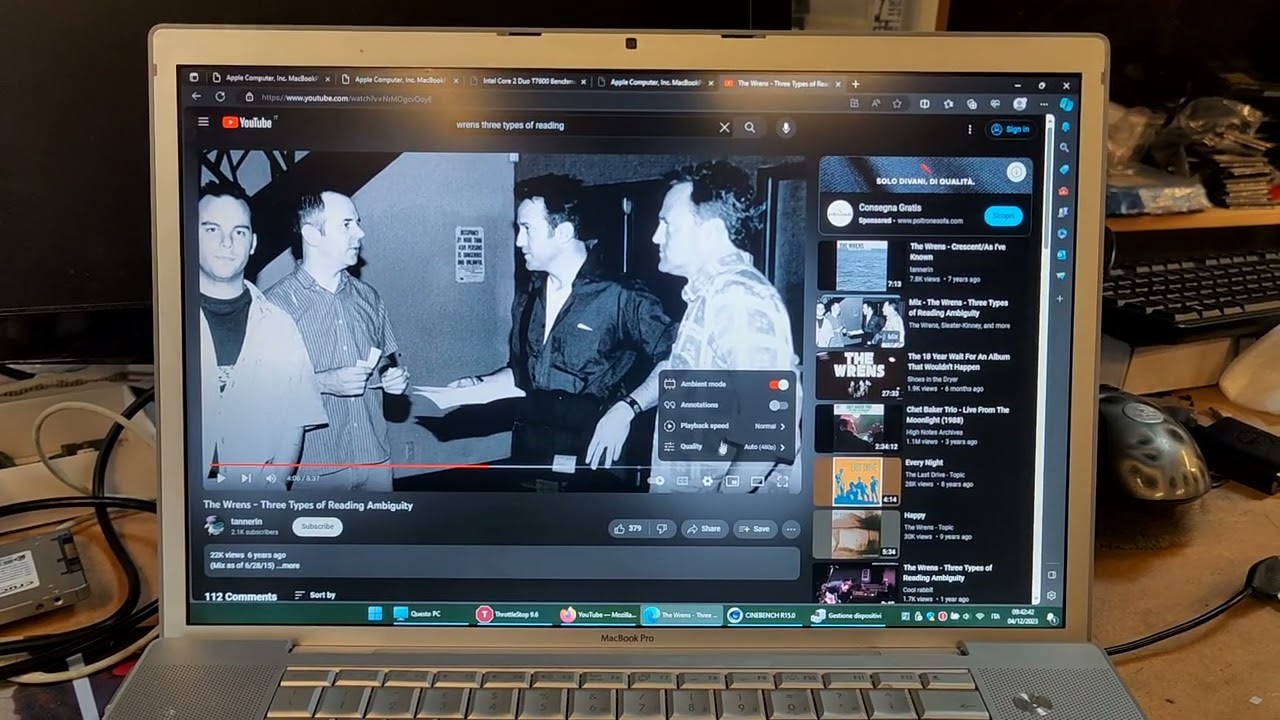This screenshot has height=720, width=1280.
Task: Activate miniplayer mode icon
Action: pyautogui.click(x=732, y=481)
